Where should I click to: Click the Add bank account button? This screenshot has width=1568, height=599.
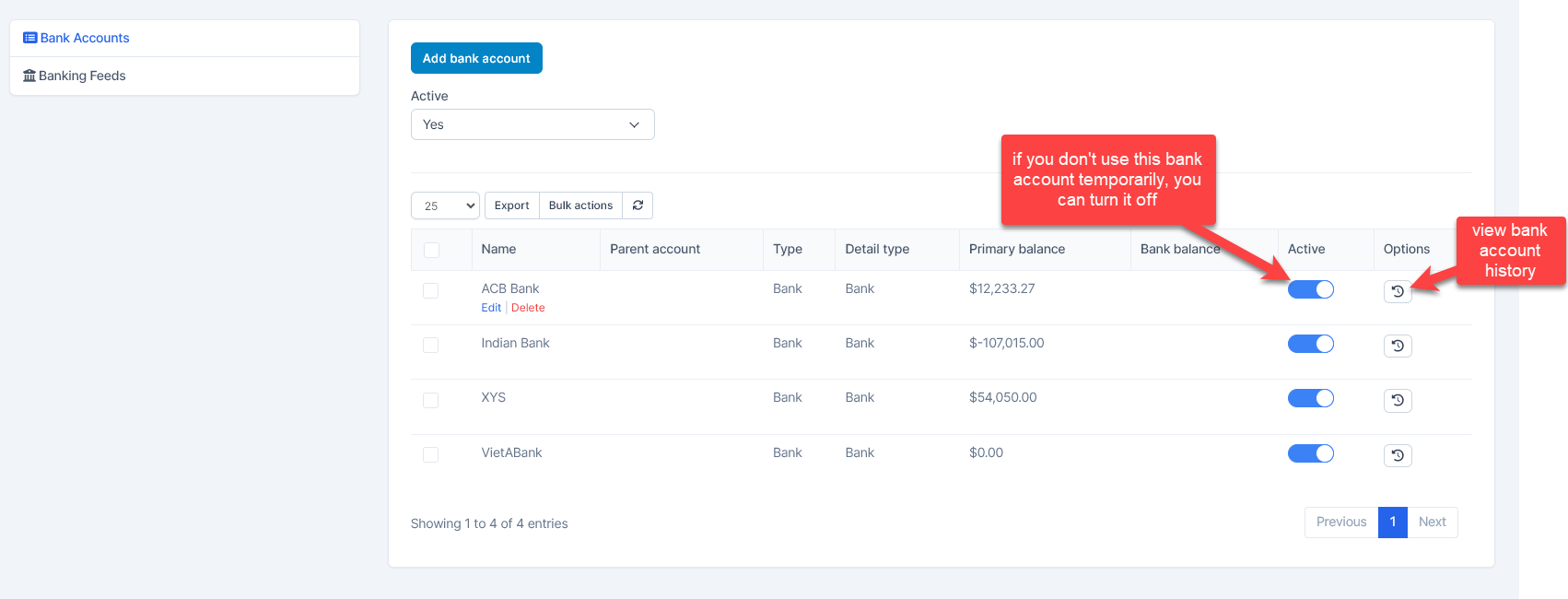coord(476,58)
